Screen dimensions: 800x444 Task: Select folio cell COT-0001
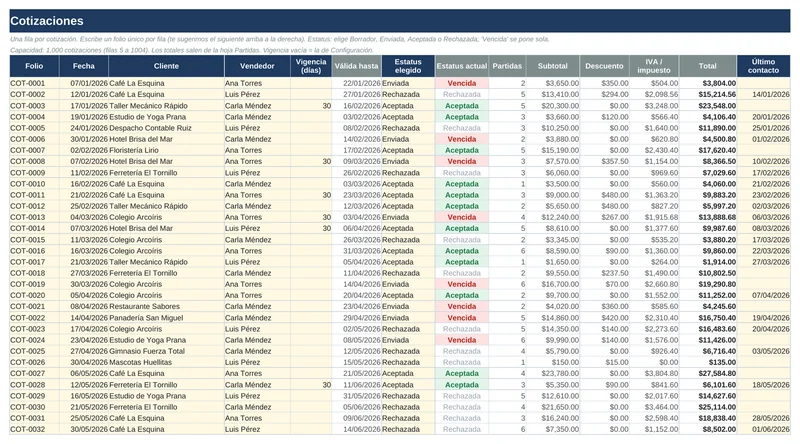tap(34, 83)
